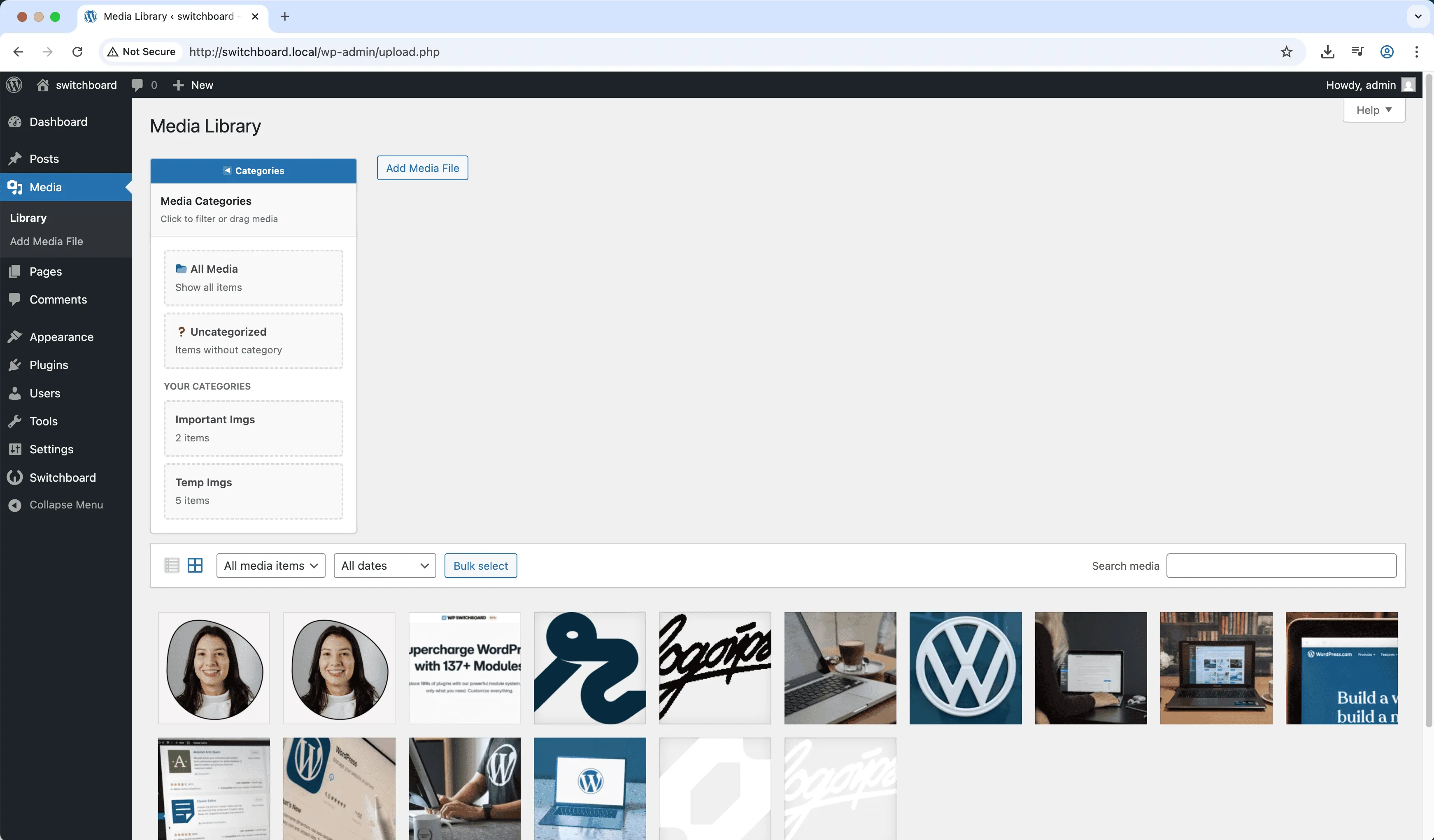Select the Appearance brush icon

coord(15,336)
